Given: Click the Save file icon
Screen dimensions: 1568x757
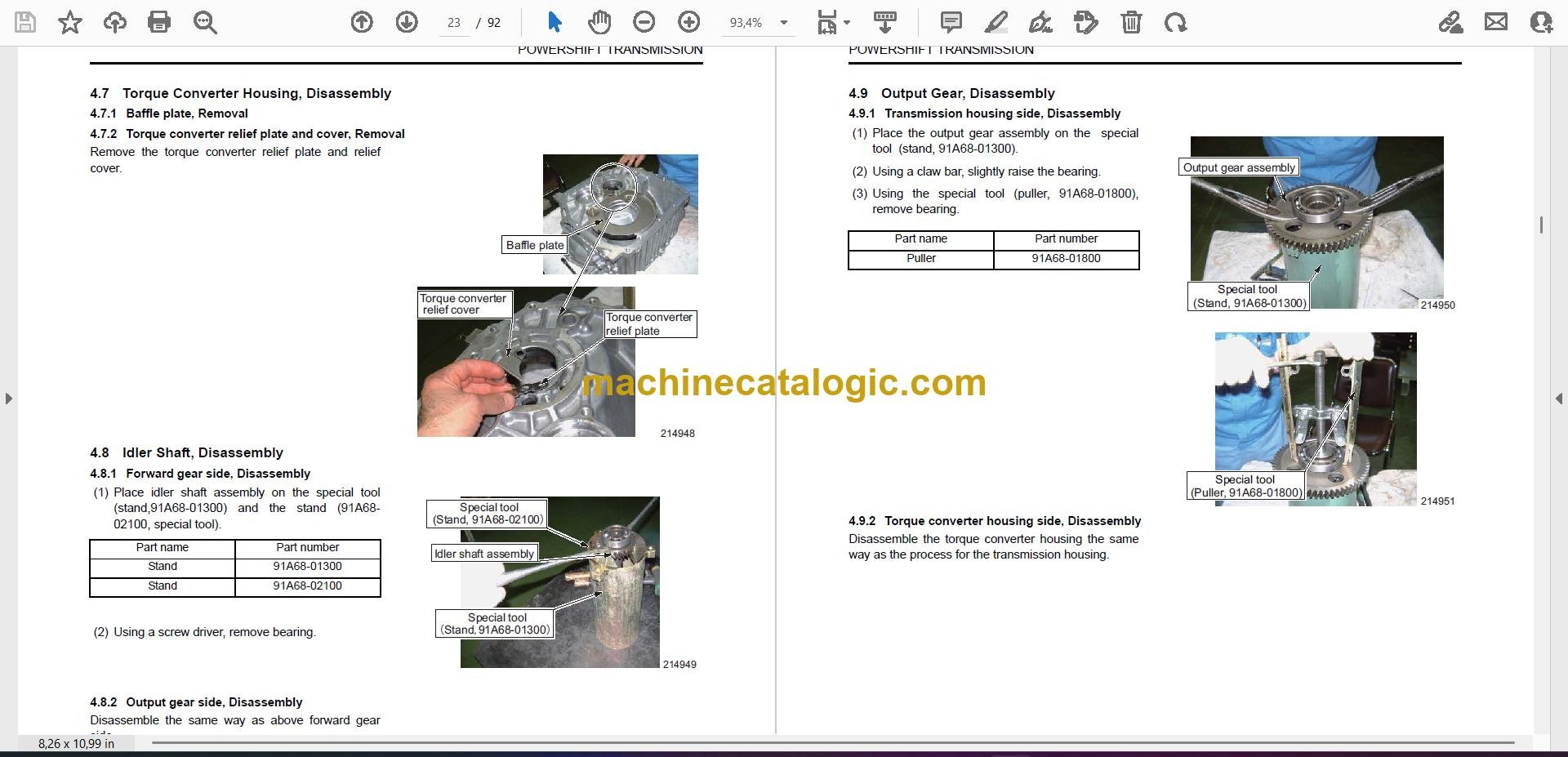Looking at the screenshot, I should tap(25, 22).
